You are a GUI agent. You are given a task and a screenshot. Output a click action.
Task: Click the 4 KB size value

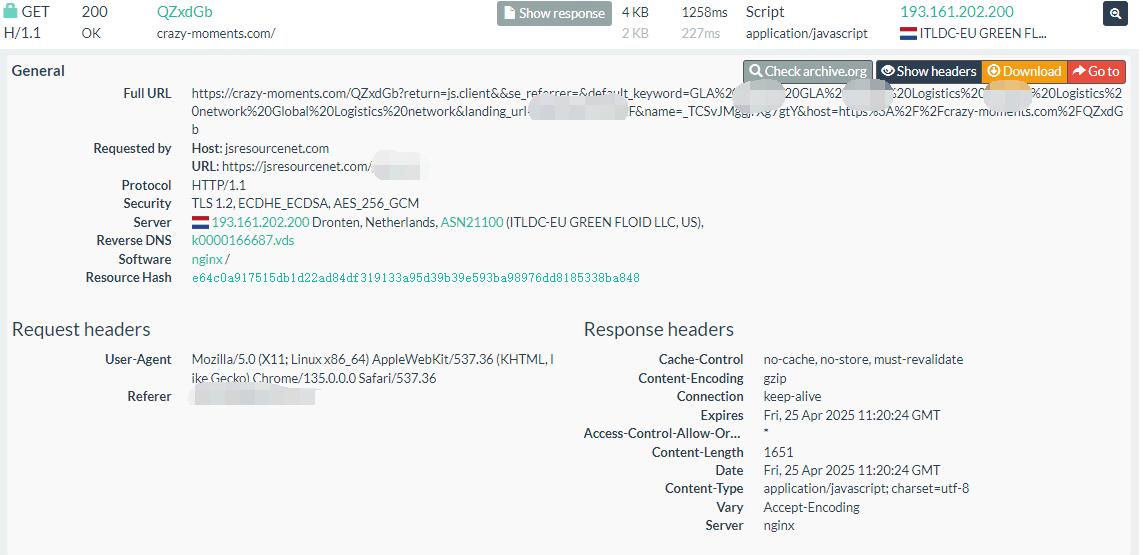click(x=635, y=12)
